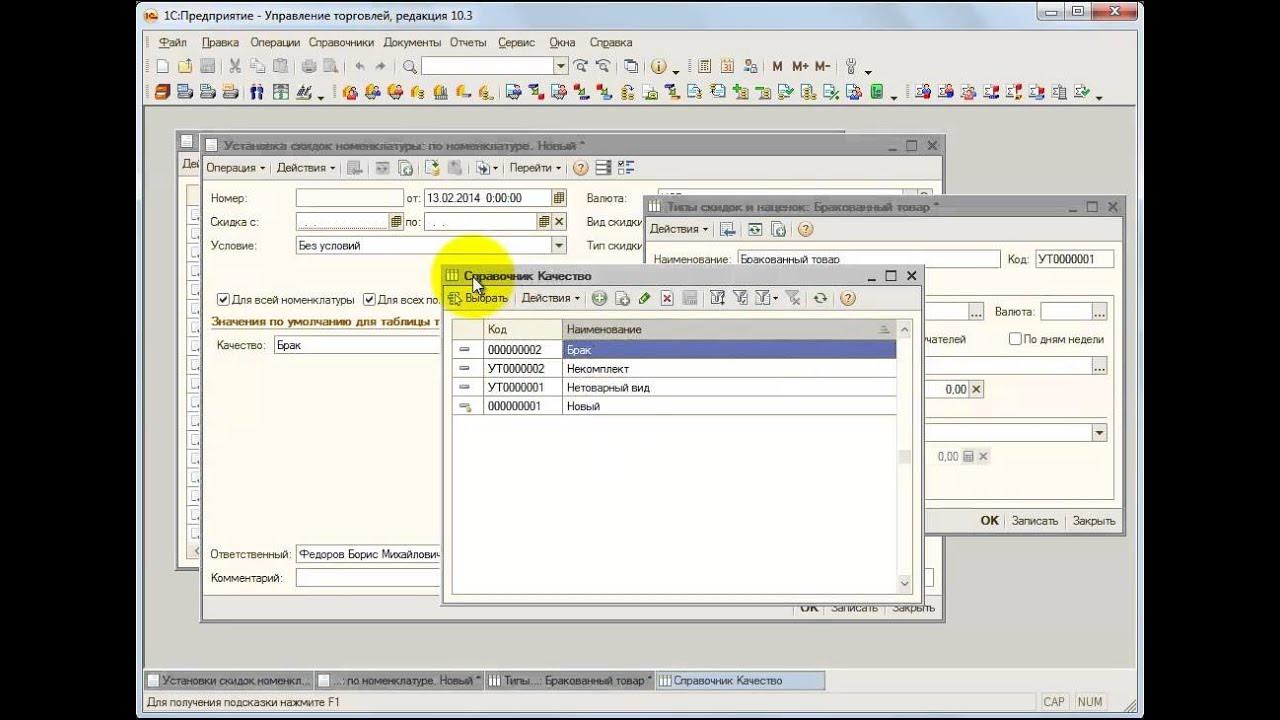The image size is (1280, 720).
Task: Mark item for deletion with the red X icon
Action: [x=666, y=298]
